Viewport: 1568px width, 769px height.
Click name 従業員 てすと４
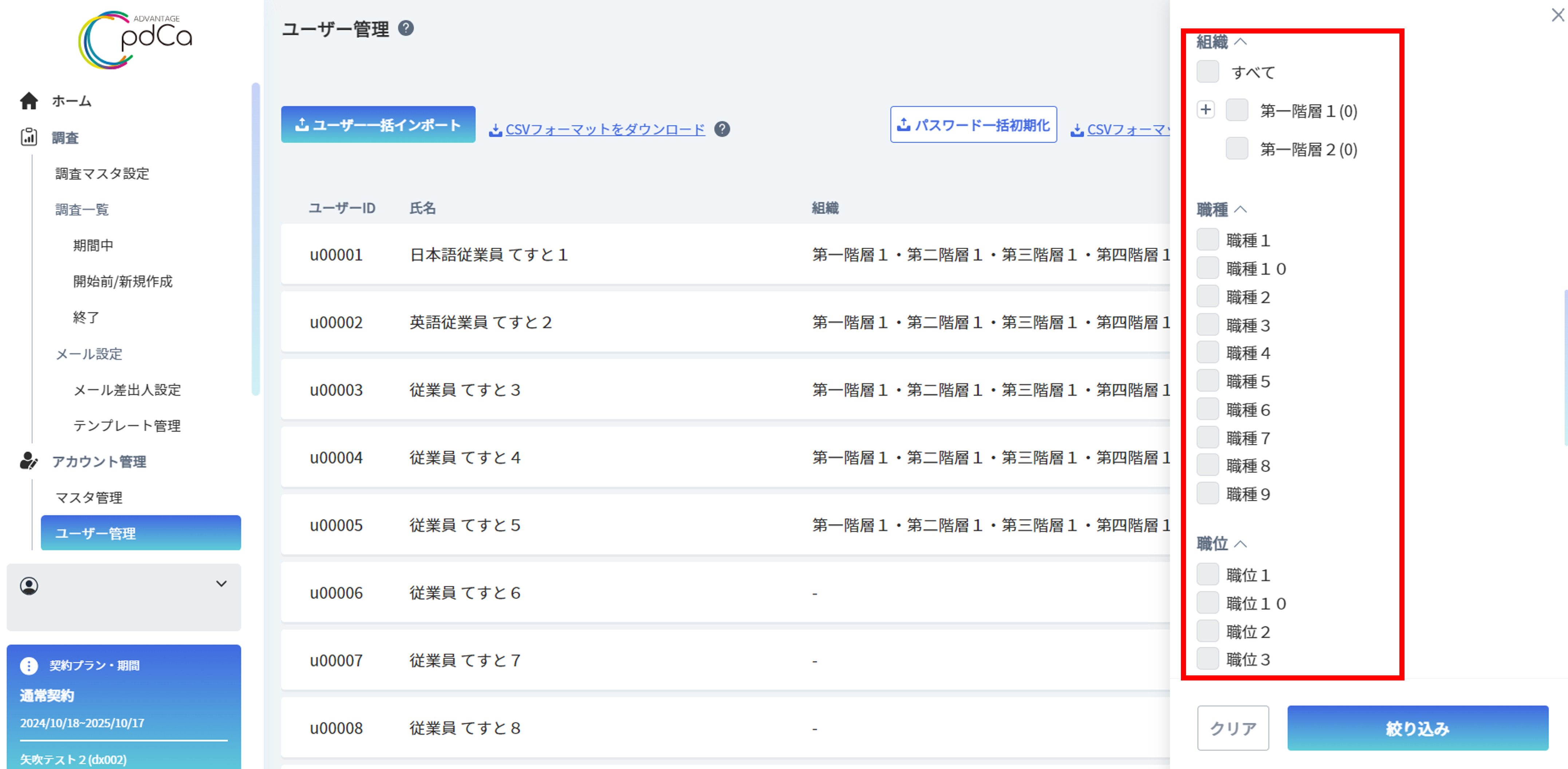465,457
